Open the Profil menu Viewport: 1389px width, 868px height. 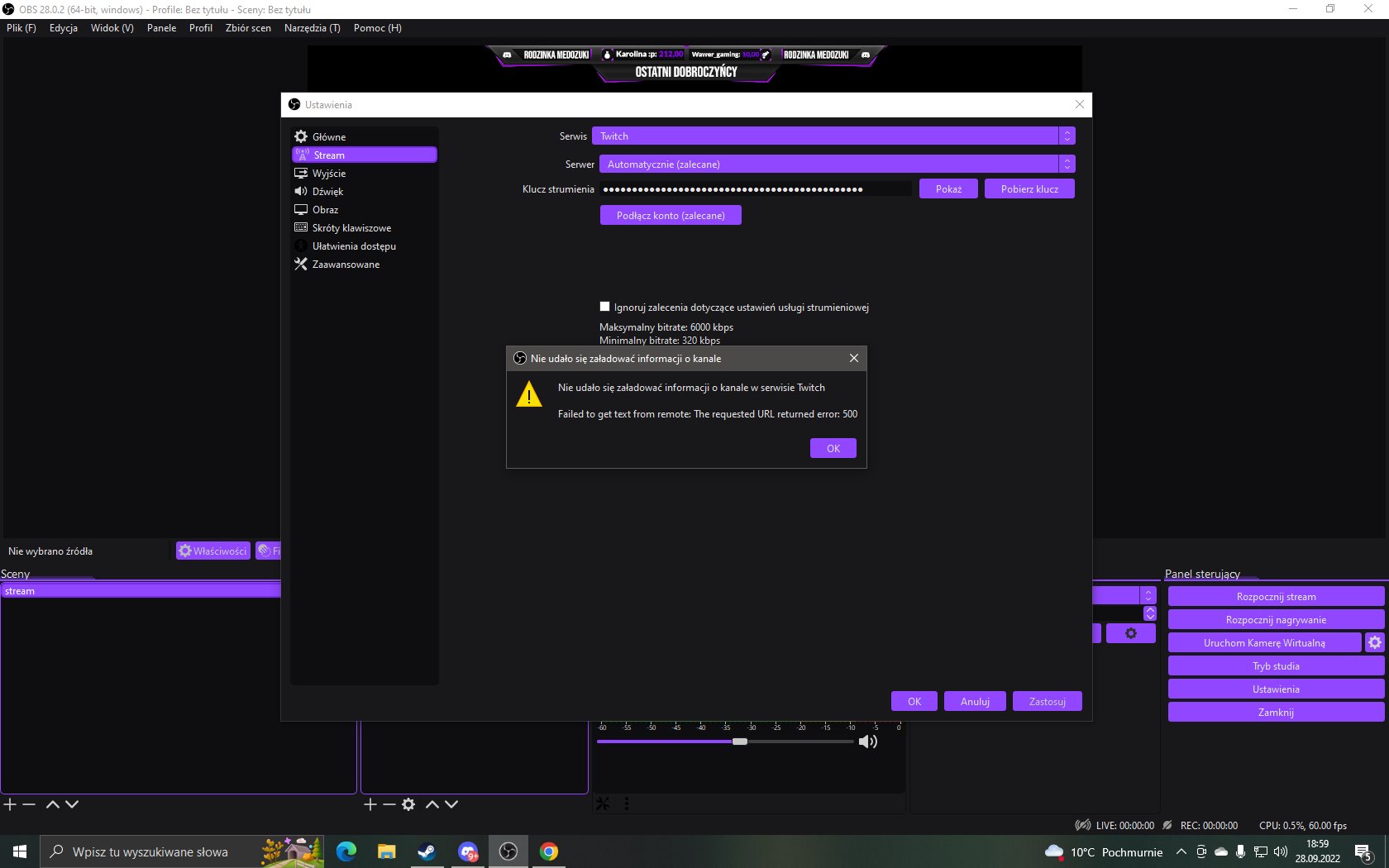tap(201, 27)
